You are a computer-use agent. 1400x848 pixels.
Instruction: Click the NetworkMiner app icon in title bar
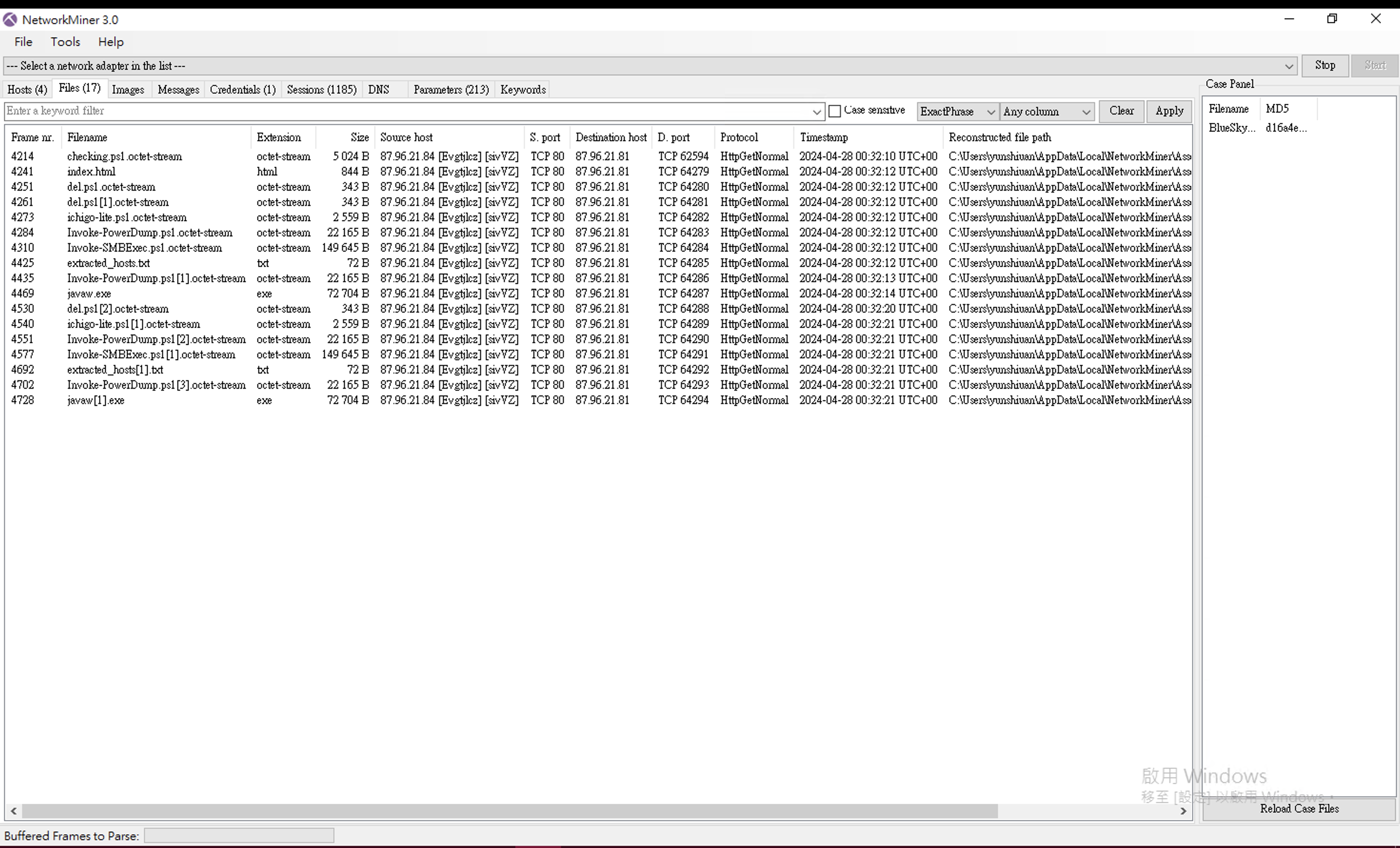click(10, 20)
